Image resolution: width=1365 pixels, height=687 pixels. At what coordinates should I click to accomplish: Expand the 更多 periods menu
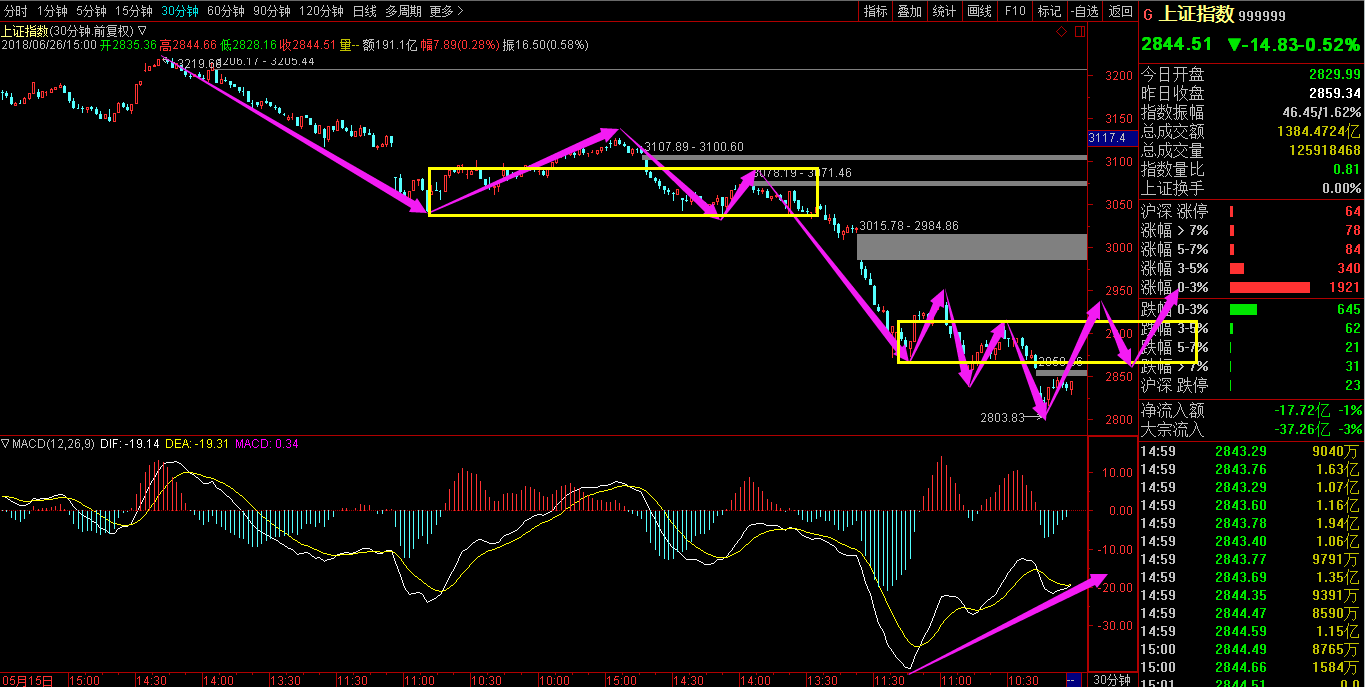tap(446, 11)
